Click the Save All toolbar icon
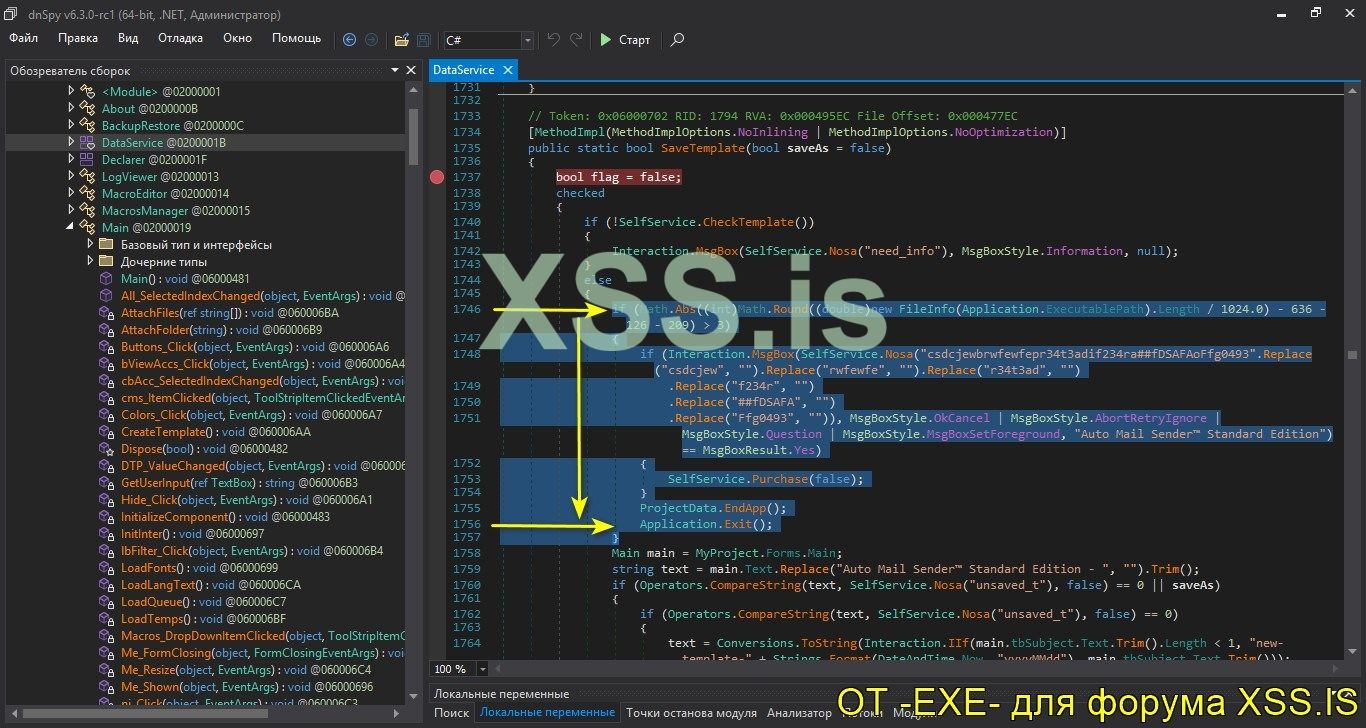1366x728 pixels. tap(424, 40)
